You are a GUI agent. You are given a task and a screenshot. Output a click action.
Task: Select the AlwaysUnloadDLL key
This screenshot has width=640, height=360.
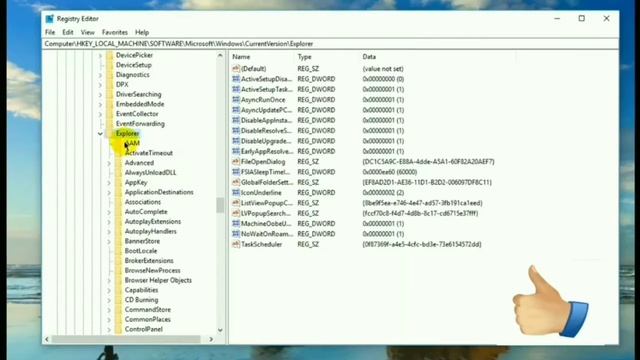tap(150, 173)
